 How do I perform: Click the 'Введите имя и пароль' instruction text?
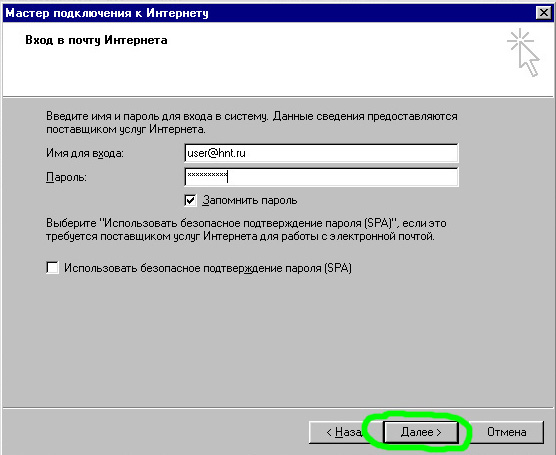pyautogui.click(x=252, y=123)
